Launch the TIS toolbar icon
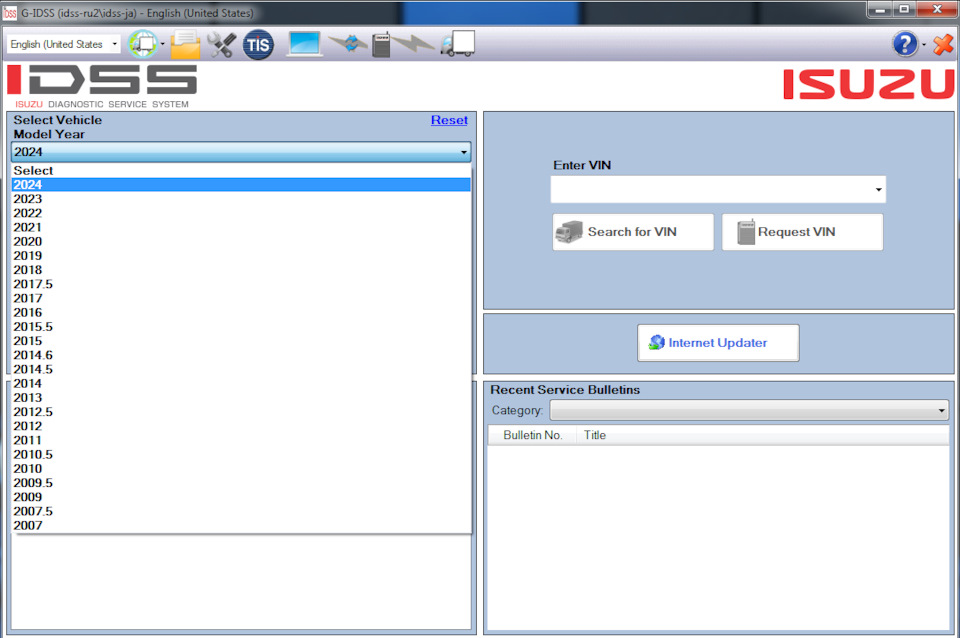The height and width of the screenshot is (638, 960). click(258, 44)
